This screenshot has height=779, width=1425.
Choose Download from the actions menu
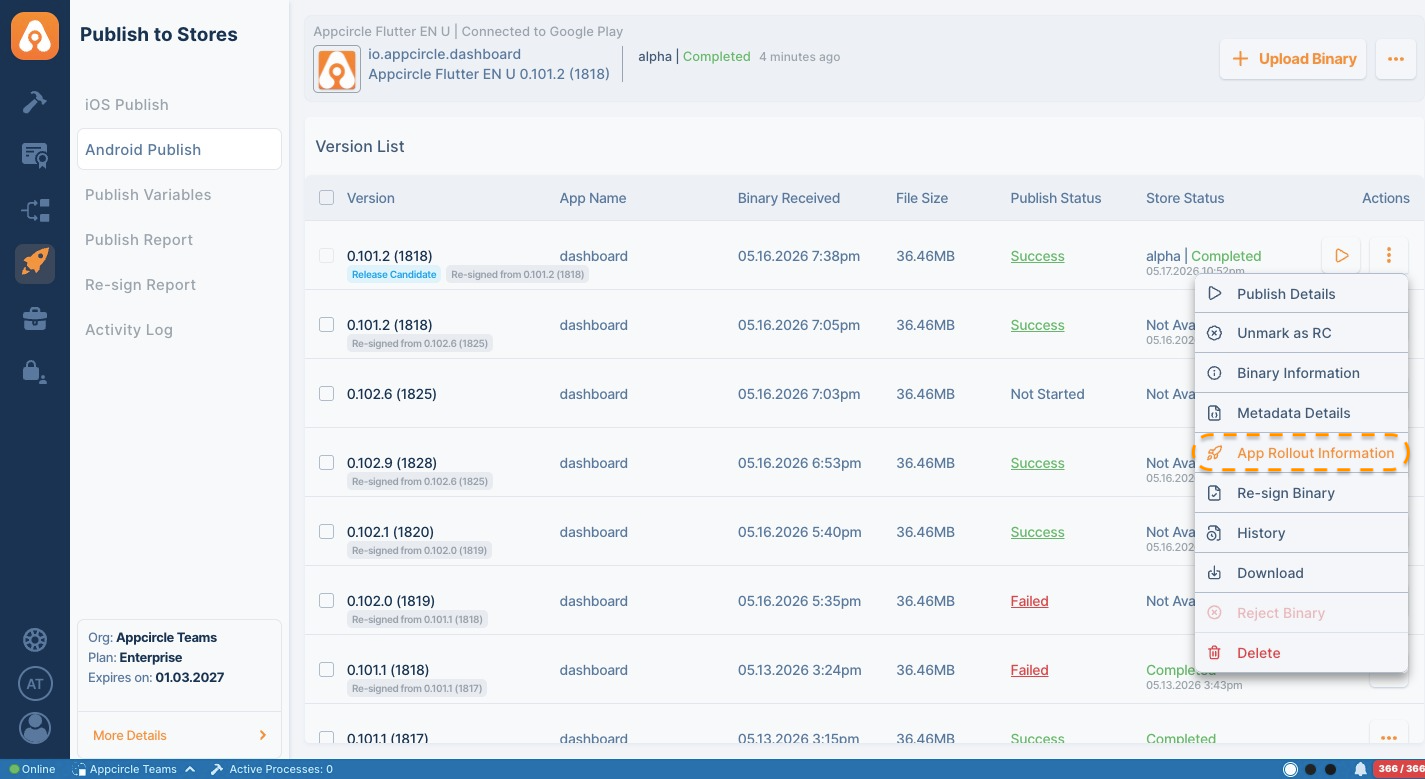(1301, 573)
